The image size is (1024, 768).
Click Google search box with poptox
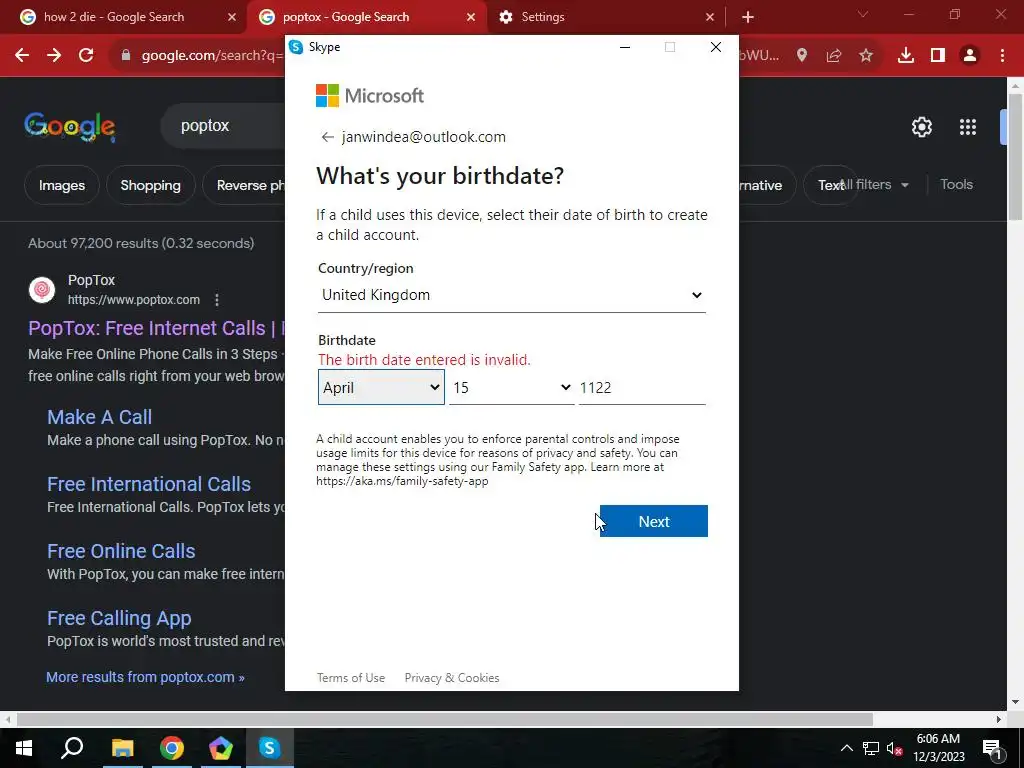[222, 125]
